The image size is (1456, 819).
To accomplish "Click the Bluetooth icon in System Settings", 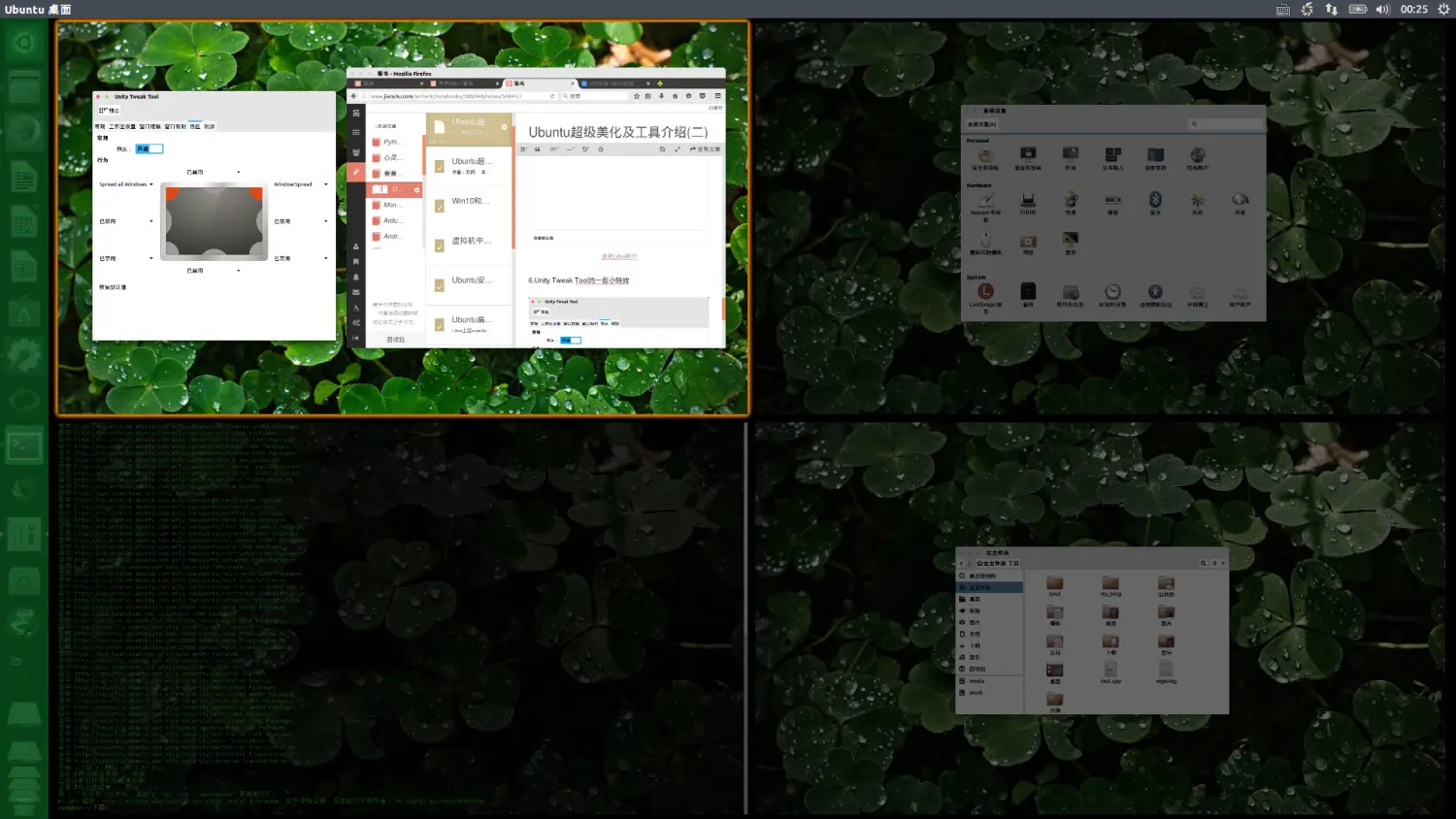I will (1155, 199).
